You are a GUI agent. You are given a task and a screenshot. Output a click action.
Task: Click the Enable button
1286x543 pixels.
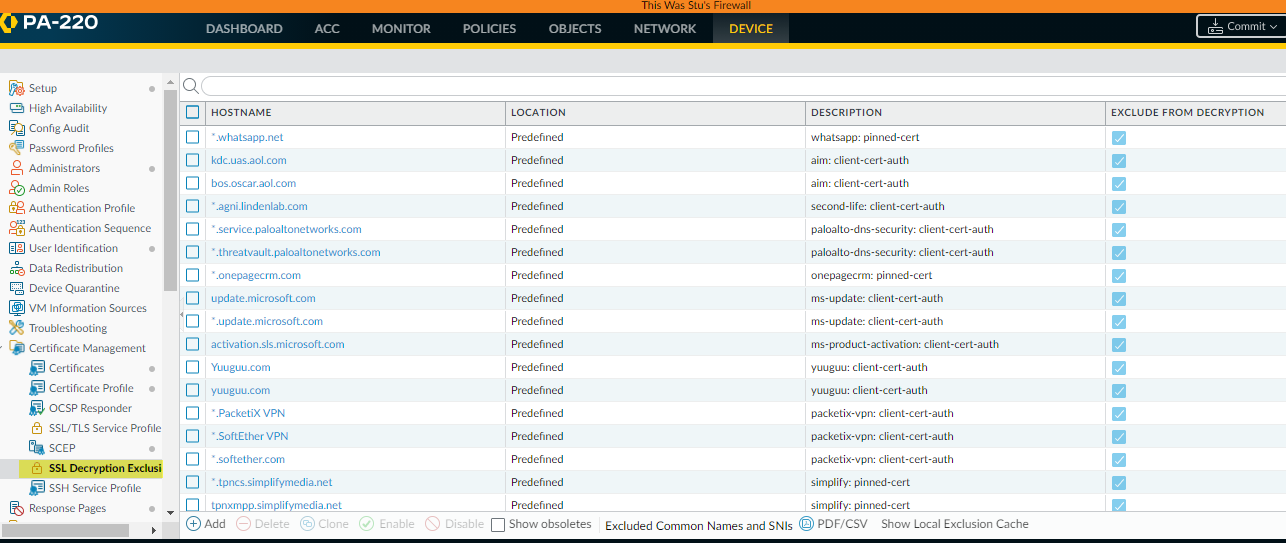(387, 524)
